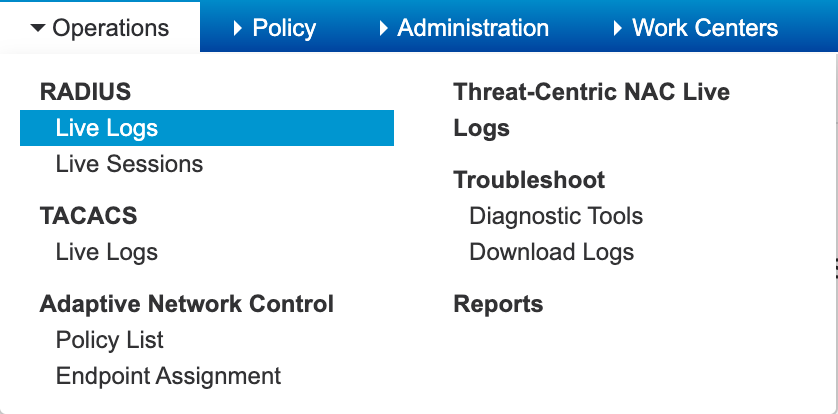The image size is (838, 414).
Task: Click the Troubleshoot section heading
Action: (529, 180)
